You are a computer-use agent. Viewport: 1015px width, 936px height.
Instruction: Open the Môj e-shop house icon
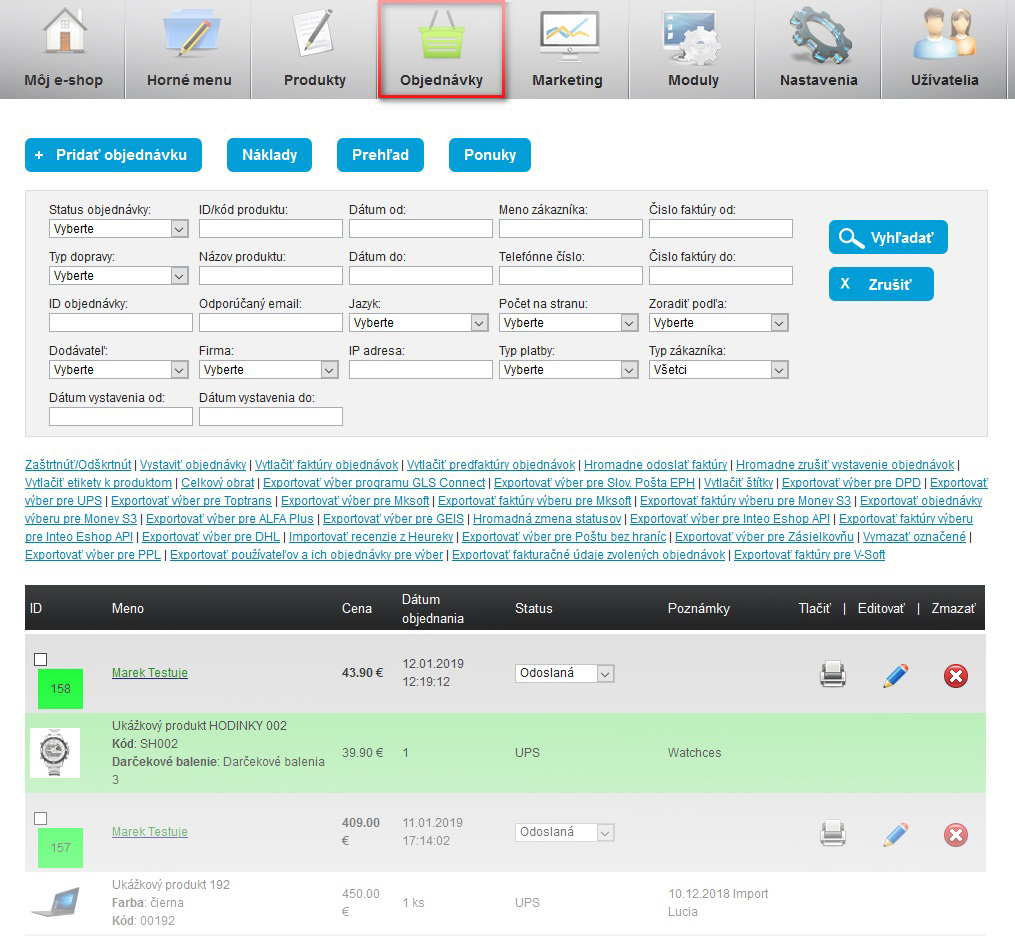[63, 34]
